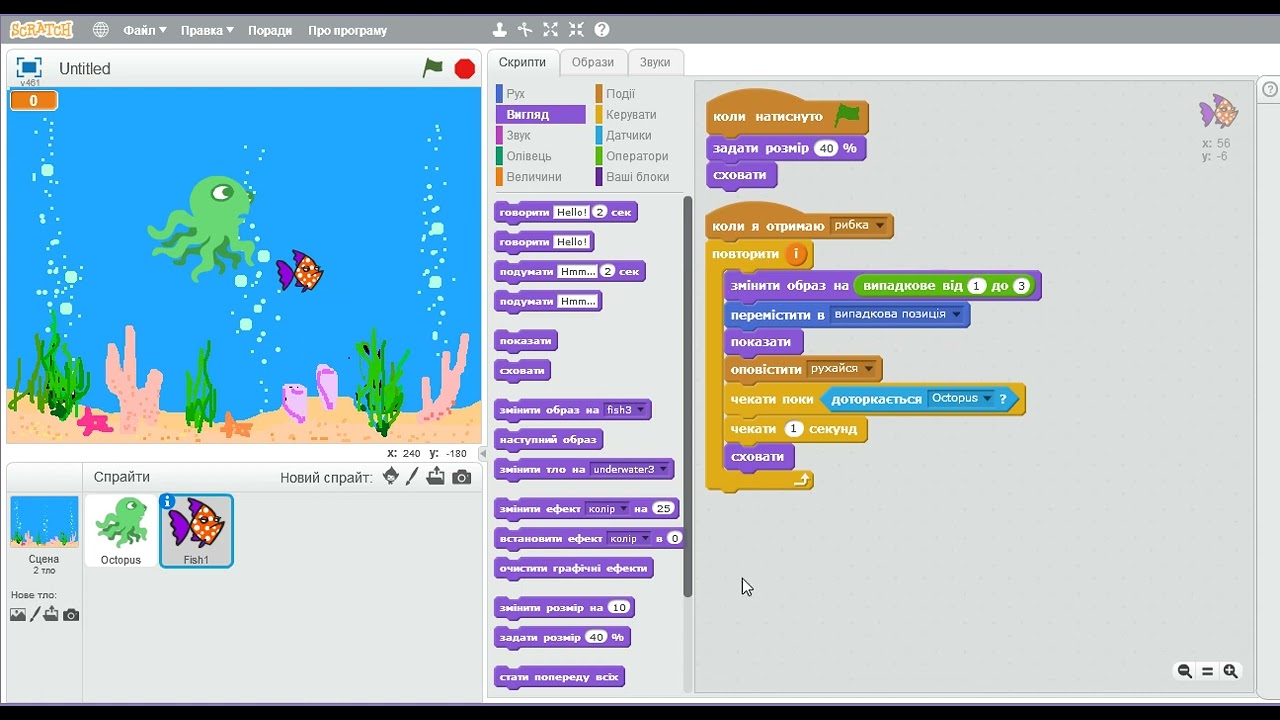Upload backdrop from file

pos(51,614)
